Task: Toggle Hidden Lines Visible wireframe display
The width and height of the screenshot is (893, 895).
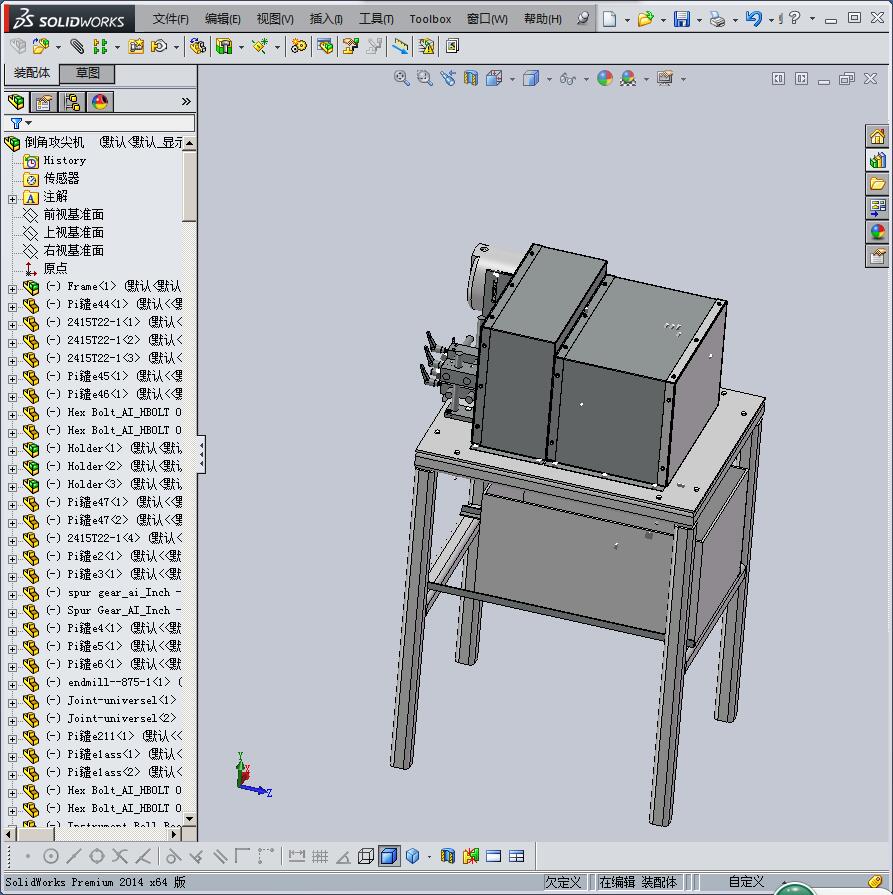Action: (x=365, y=856)
